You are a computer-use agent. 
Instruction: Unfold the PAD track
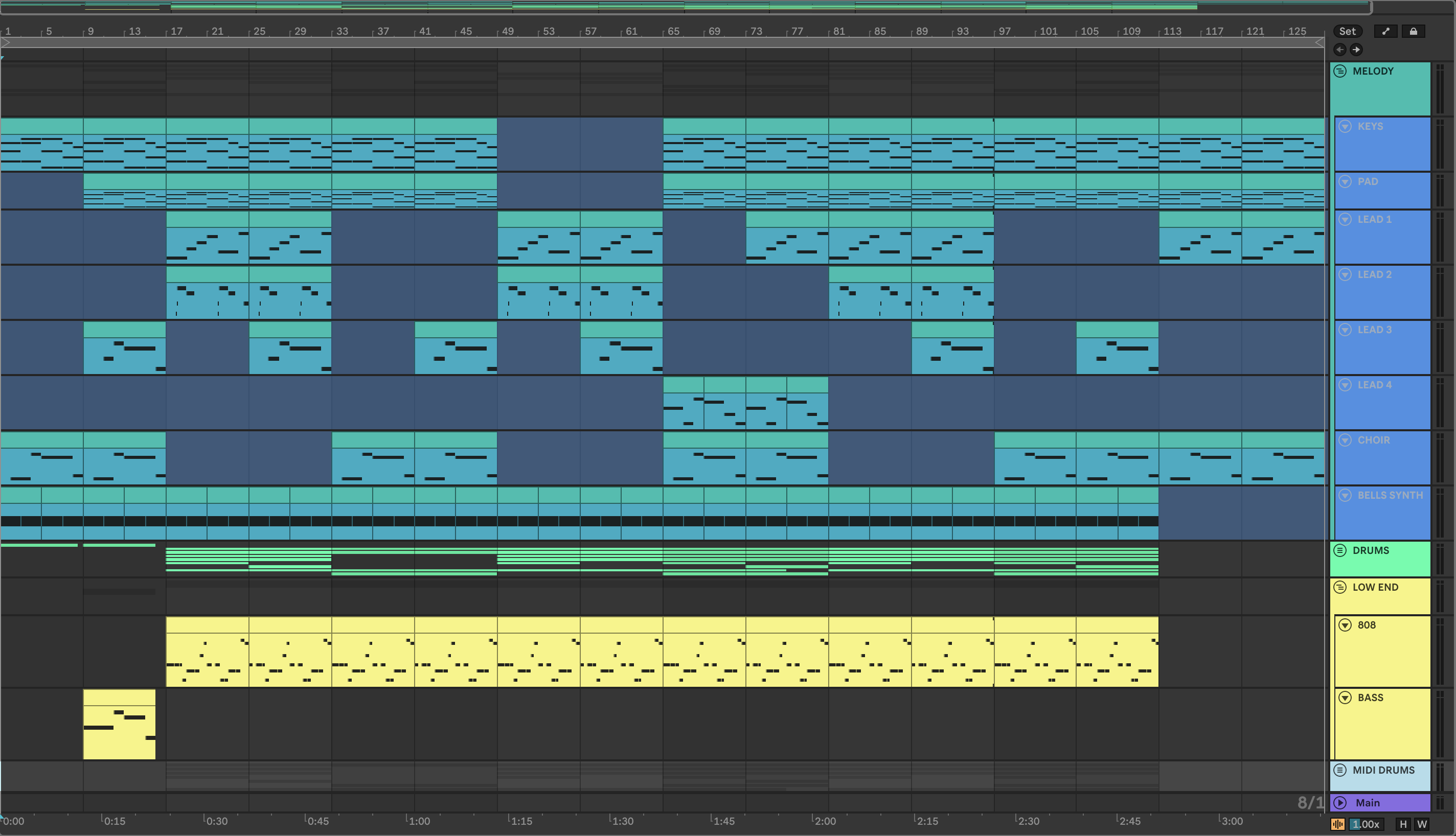(x=1345, y=181)
